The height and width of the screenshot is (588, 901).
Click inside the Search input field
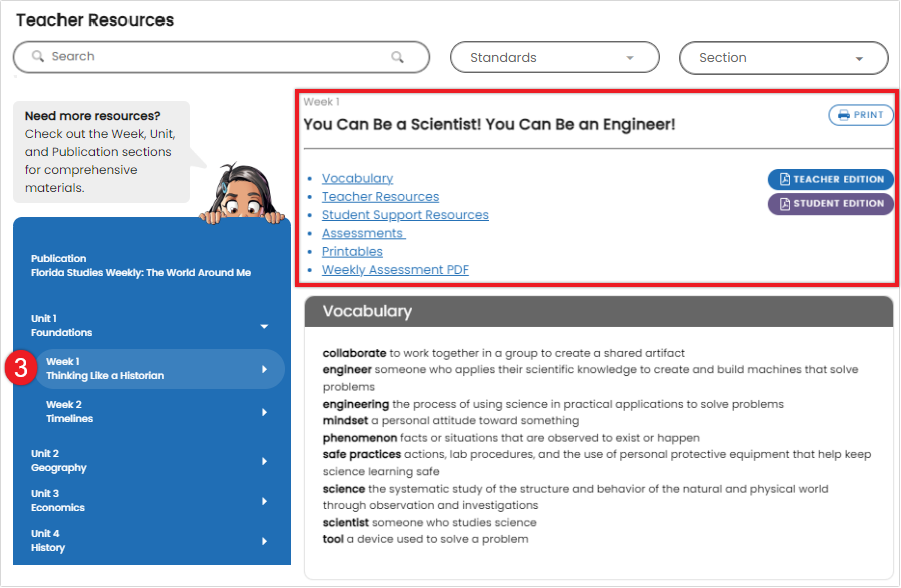200,57
